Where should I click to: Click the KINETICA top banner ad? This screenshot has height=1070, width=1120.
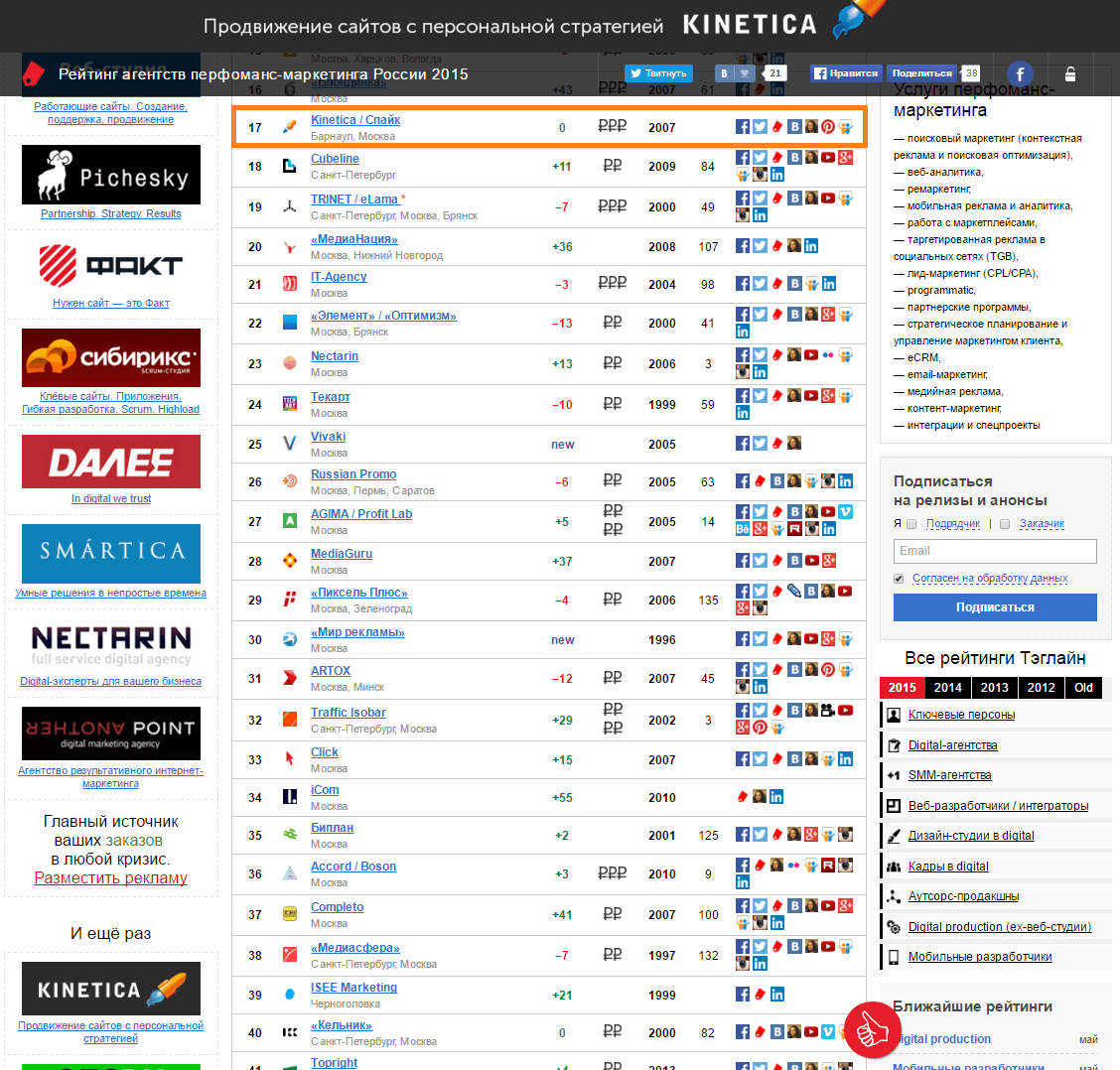[x=560, y=26]
